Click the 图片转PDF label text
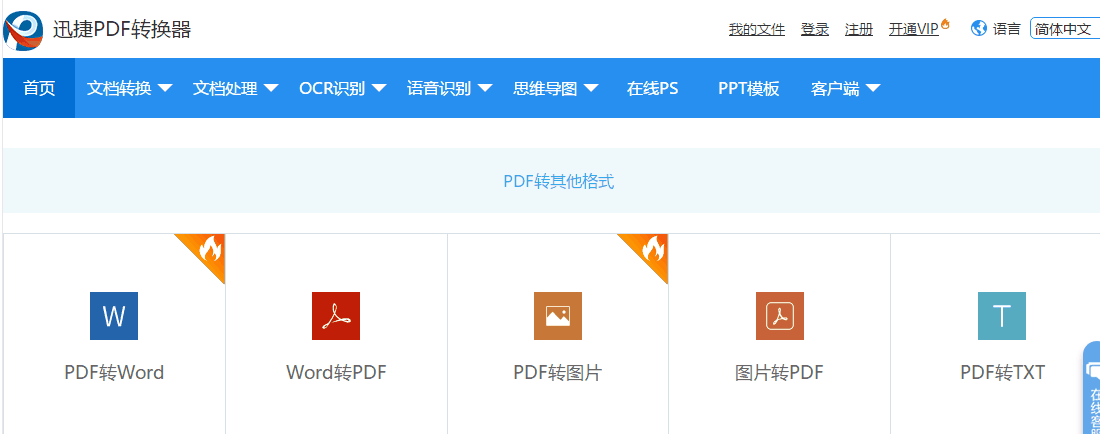The width and height of the screenshot is (1100, 434). coord(779,372)
